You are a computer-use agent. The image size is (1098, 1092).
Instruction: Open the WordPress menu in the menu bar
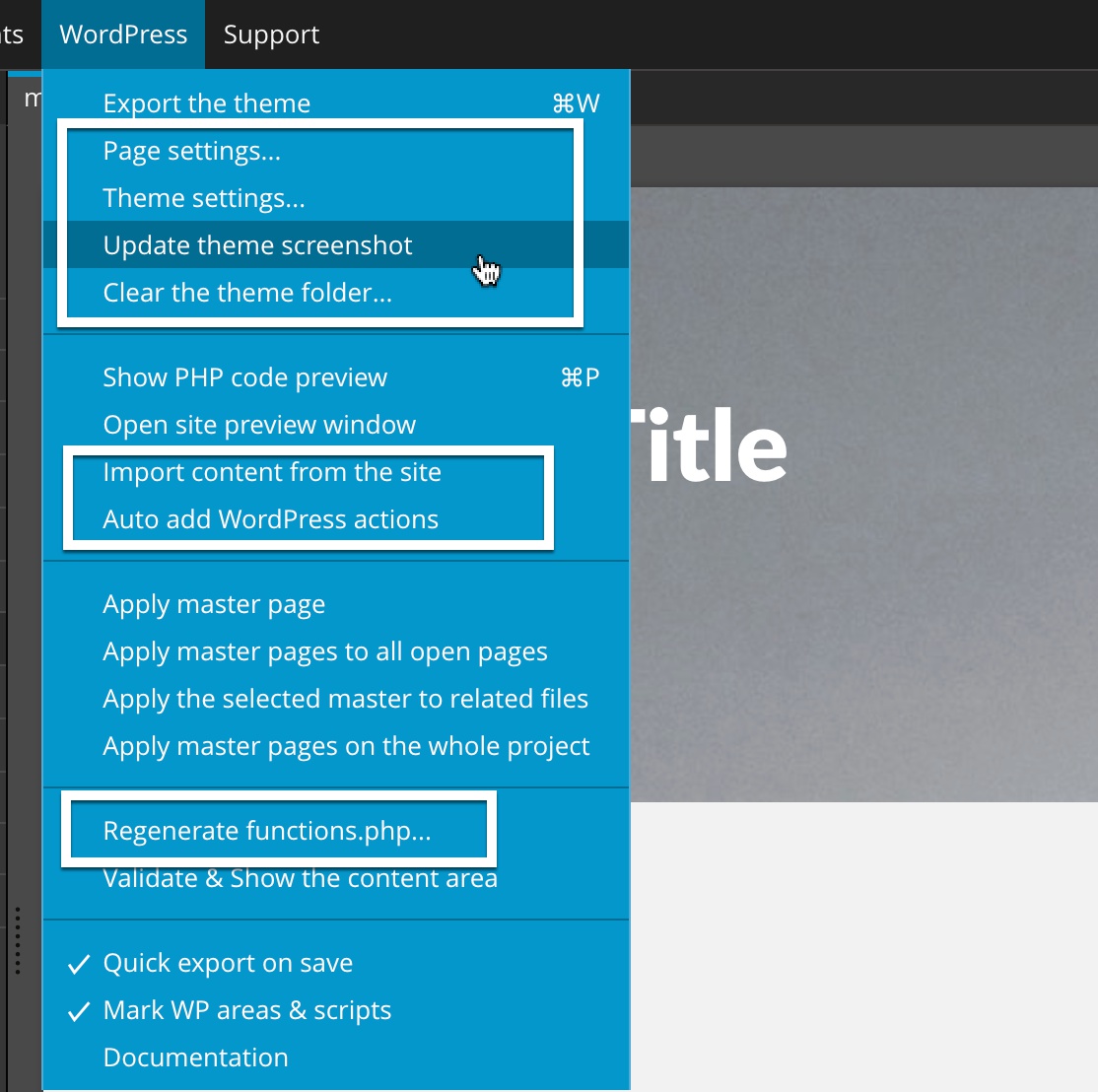tap(123, 34)
